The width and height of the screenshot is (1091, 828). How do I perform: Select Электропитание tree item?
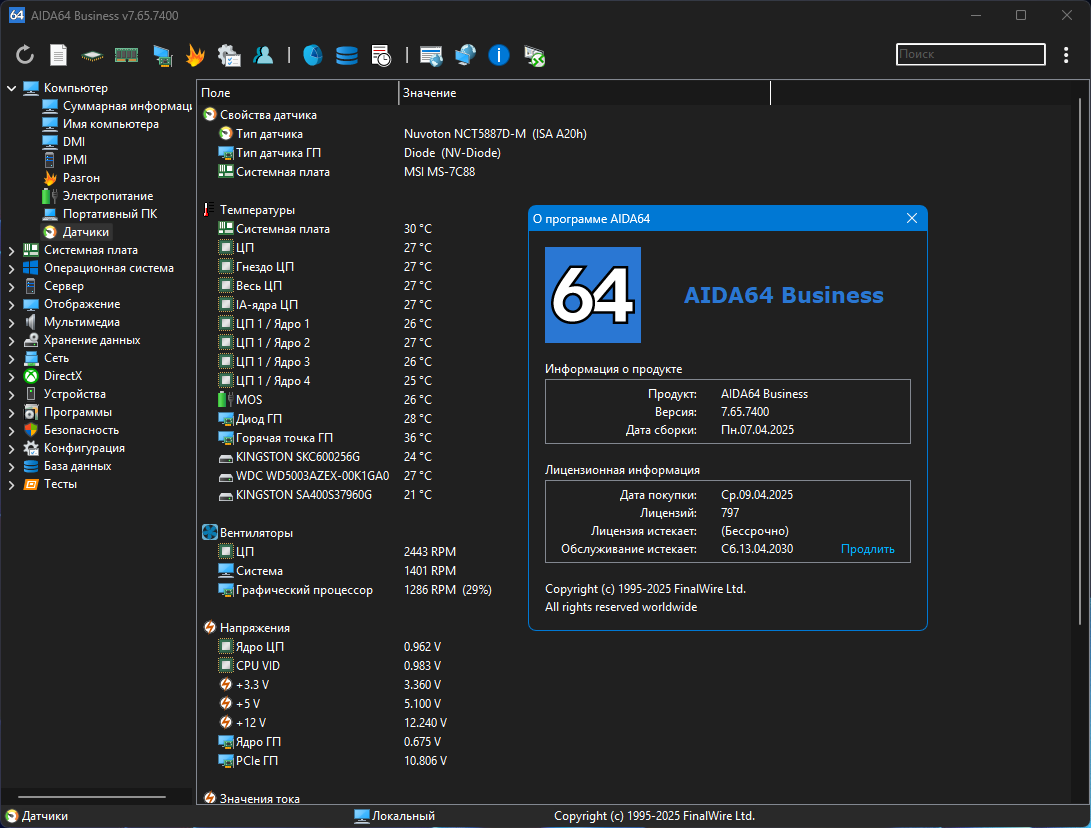(108, 196)
